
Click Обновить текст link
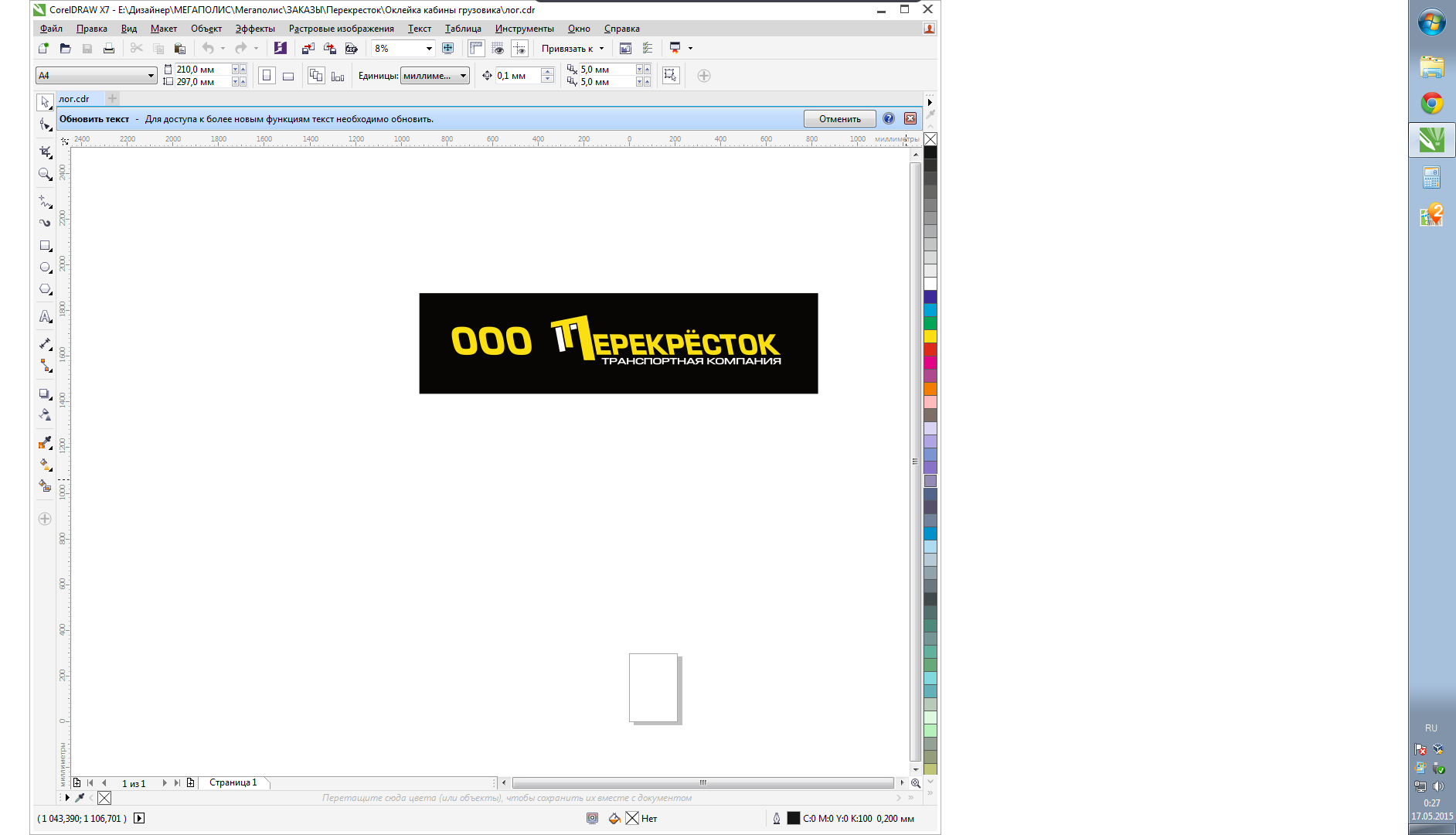point(94,119)
